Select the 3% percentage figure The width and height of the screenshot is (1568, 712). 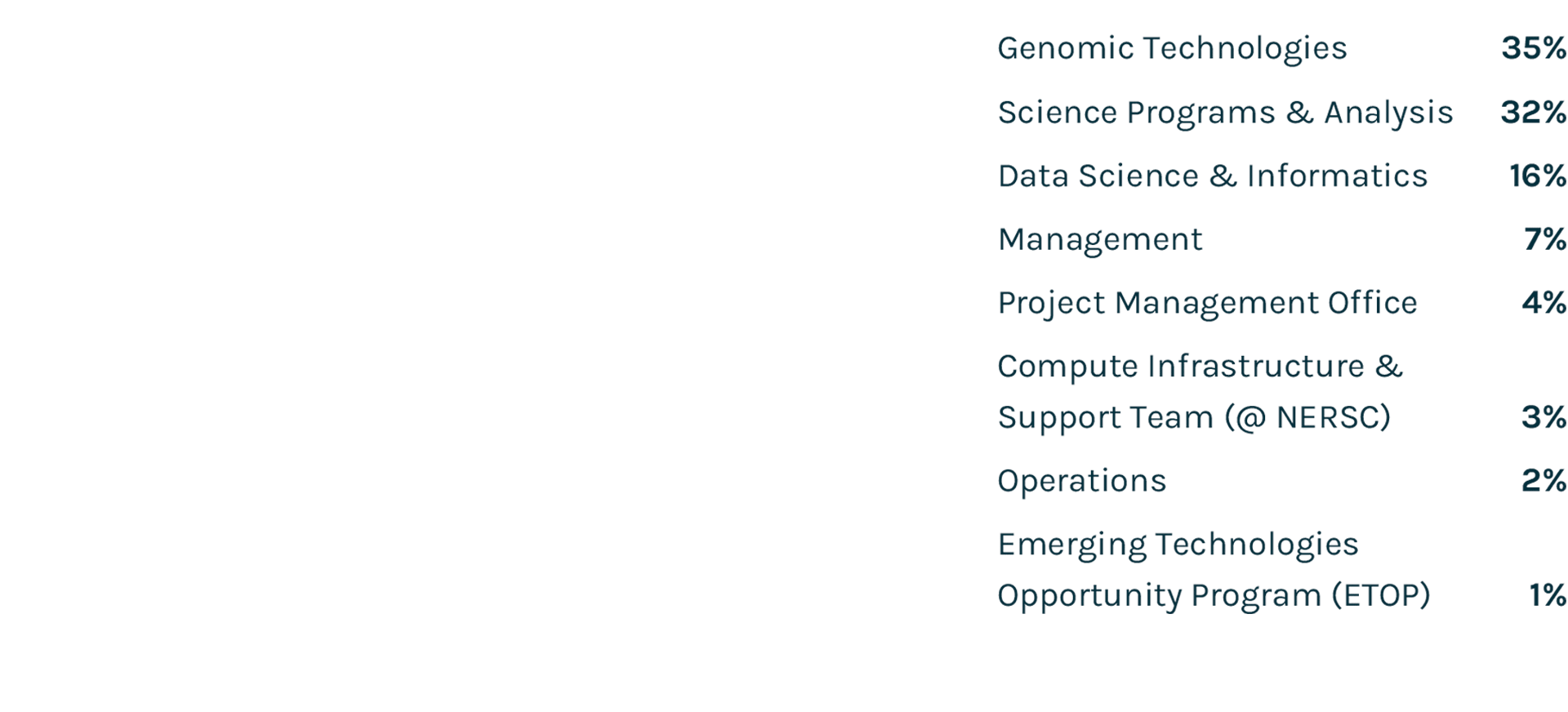coord(1544,417)
